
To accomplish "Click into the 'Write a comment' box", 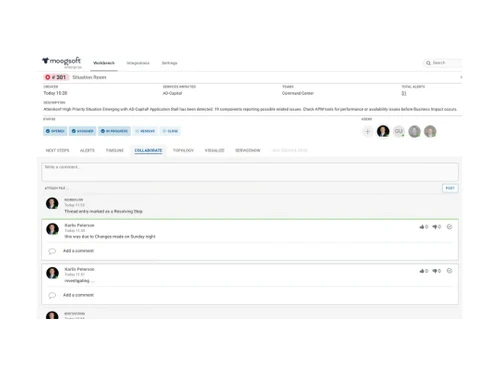I will coord(250,172).
